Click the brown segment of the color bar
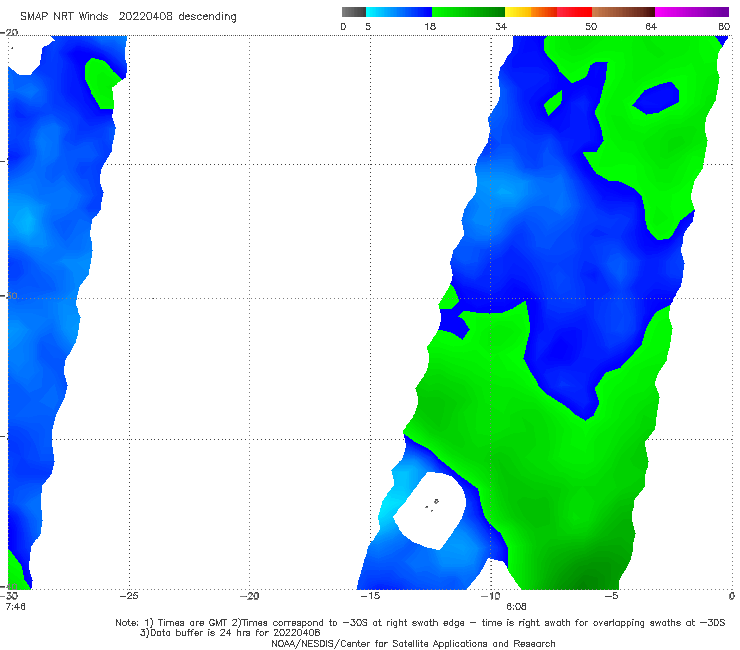This screenshot has height=650, width=740. tap(623, 12)
